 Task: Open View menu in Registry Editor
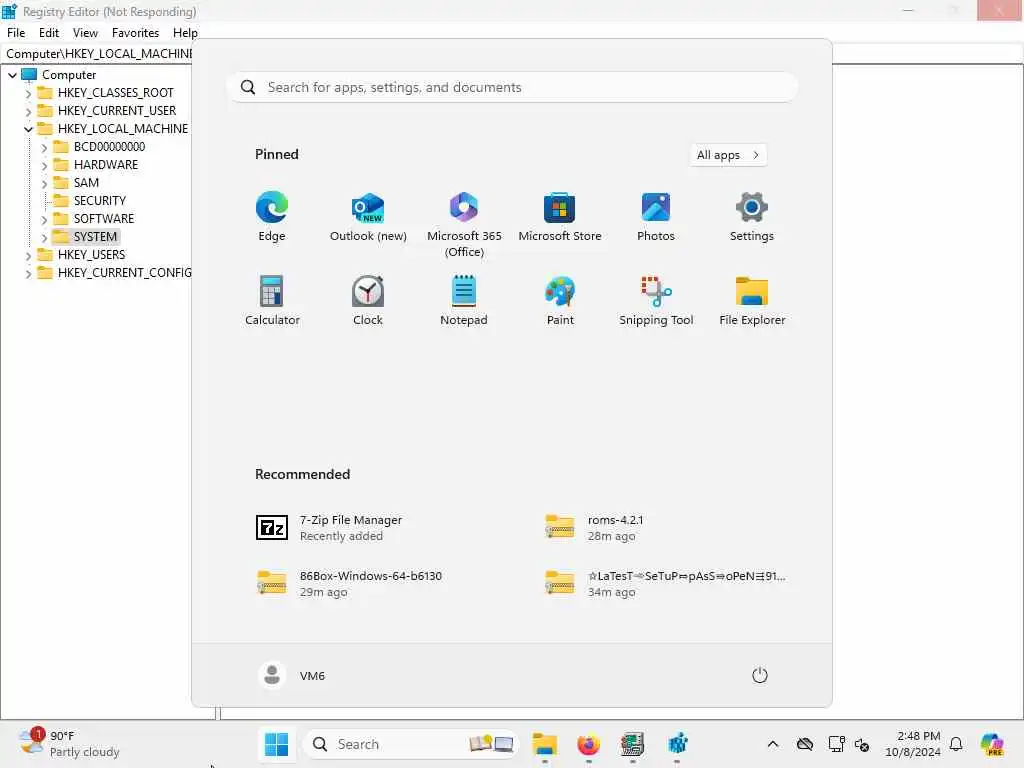tap(85, 33)
